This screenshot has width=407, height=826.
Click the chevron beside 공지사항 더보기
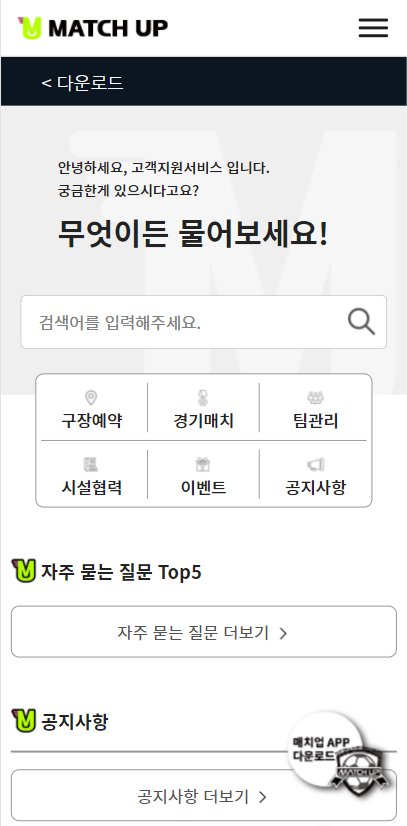pyautogui.click(x=263, y=797)
